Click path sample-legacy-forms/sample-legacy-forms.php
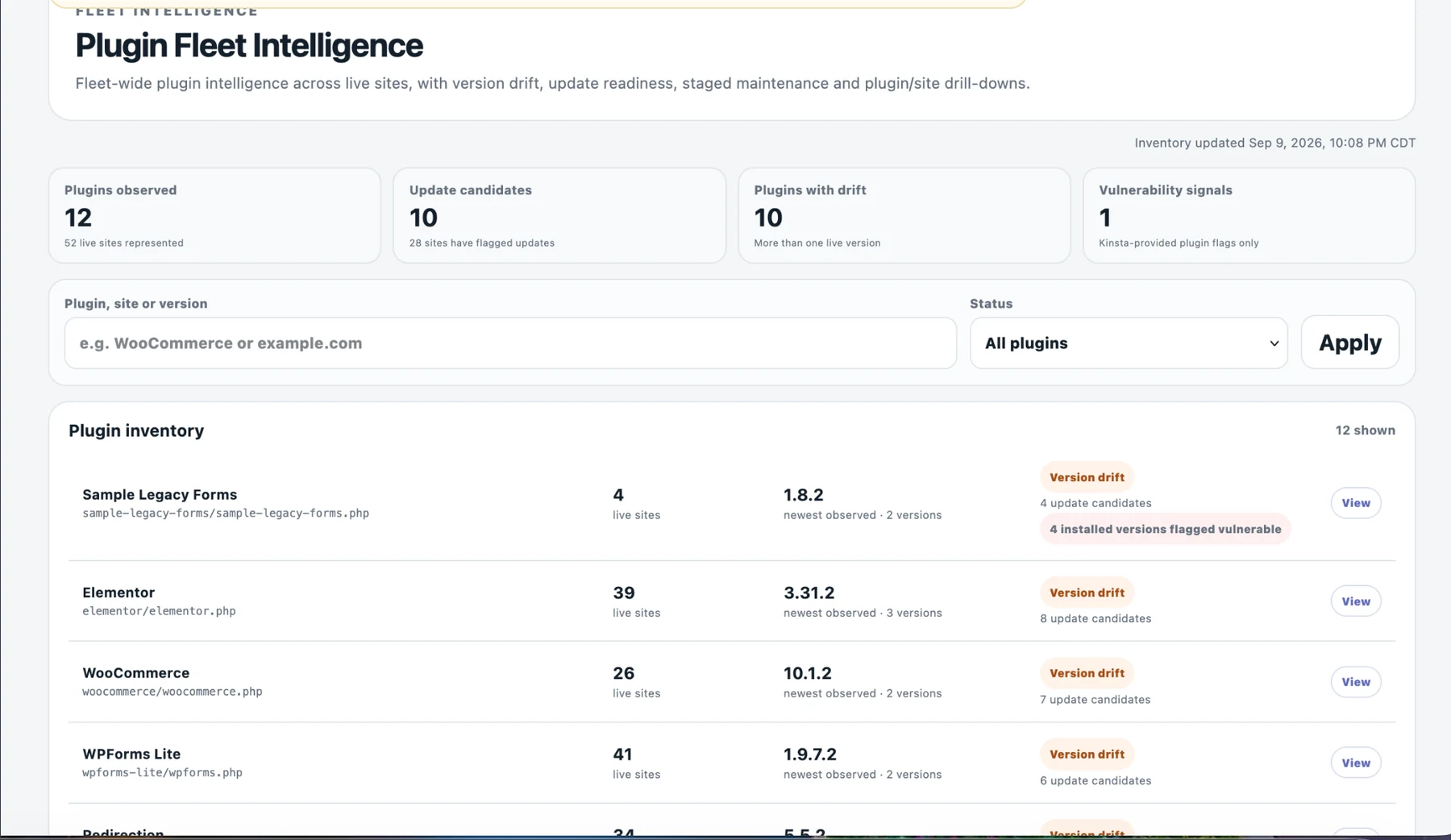The height and width of the screenshot is (840, 1451). tap(226, 514)
